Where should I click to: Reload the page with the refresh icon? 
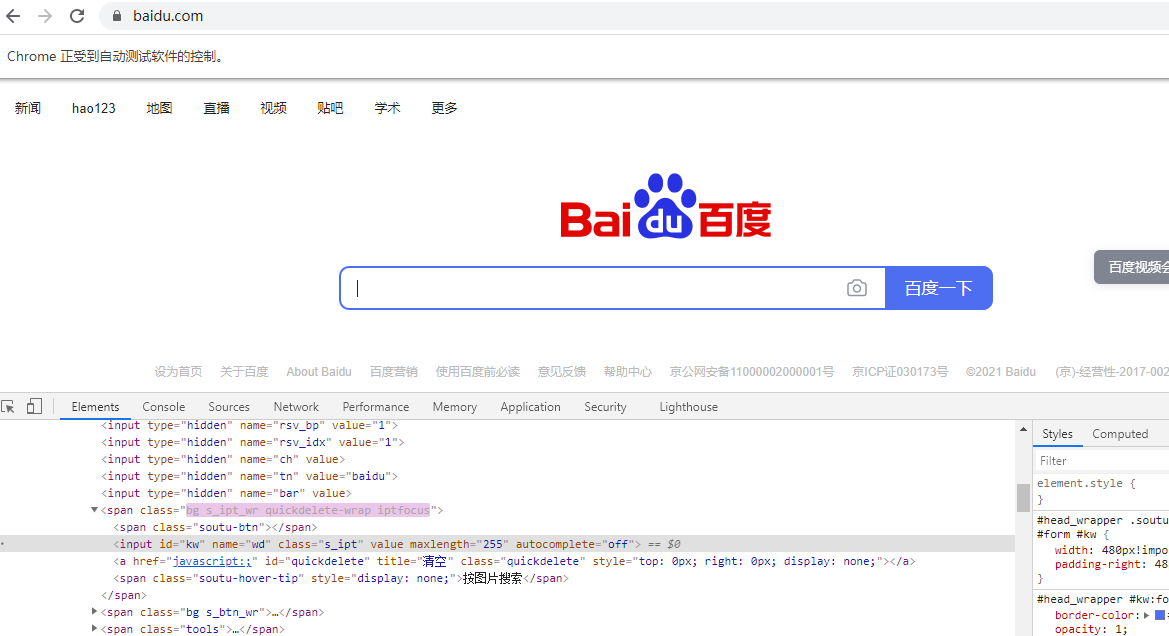click(x=77, y=16)
